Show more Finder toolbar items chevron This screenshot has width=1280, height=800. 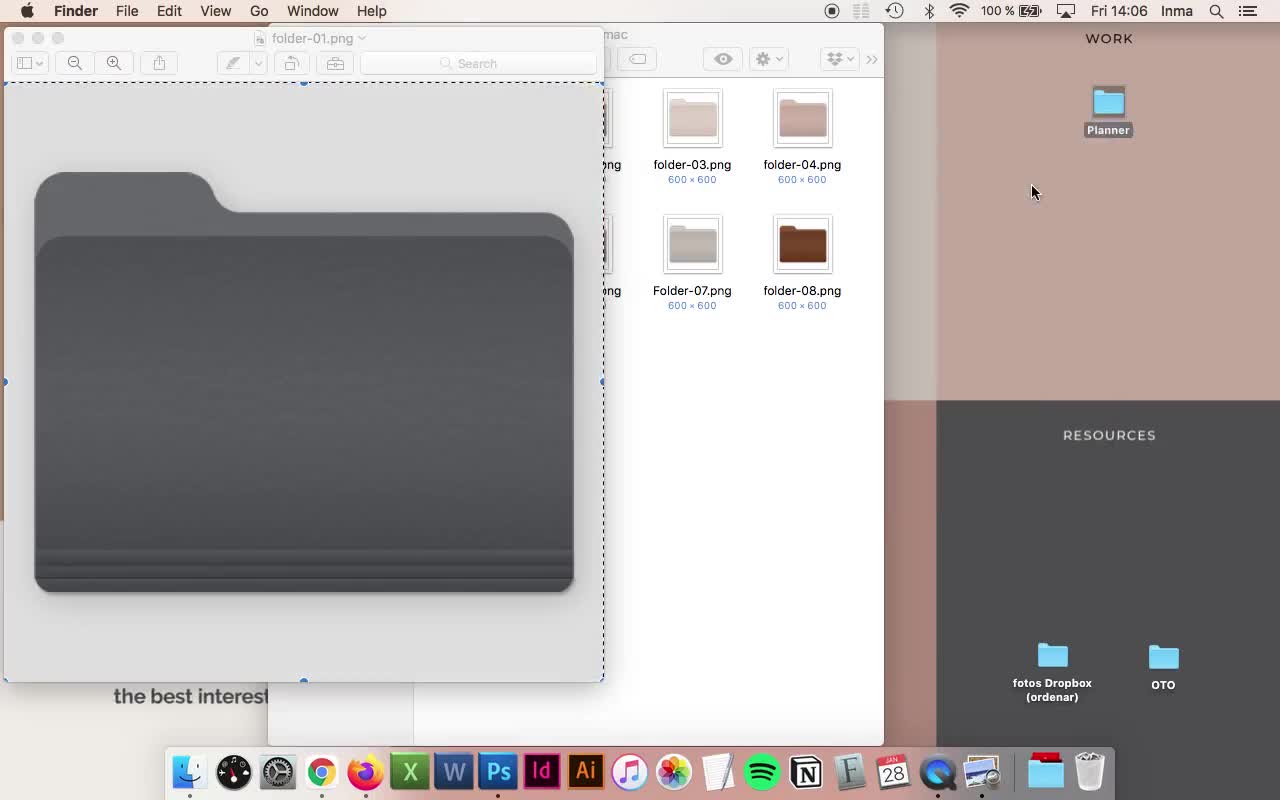tap(872, 59)
